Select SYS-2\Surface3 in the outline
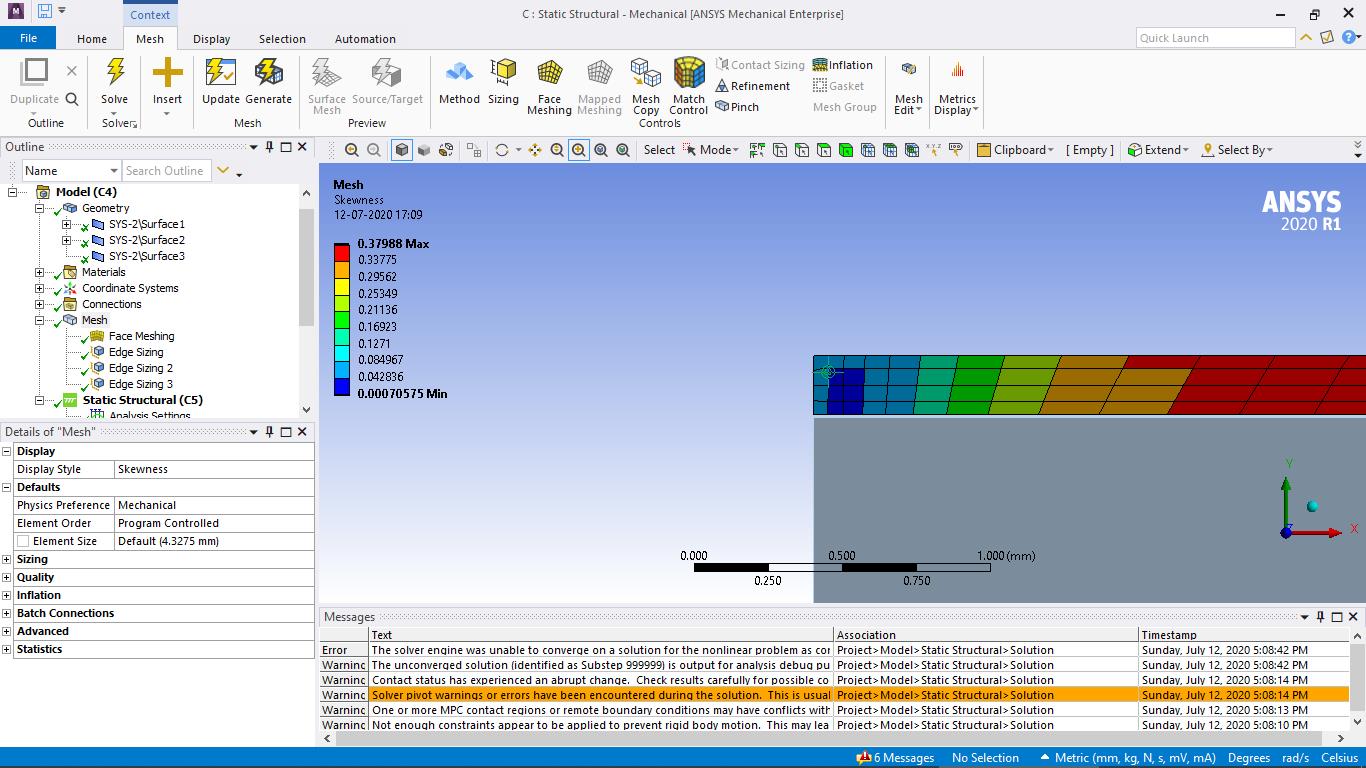Image resolution: width=1366 pixels, height=768 pixels. coord(146,256)
